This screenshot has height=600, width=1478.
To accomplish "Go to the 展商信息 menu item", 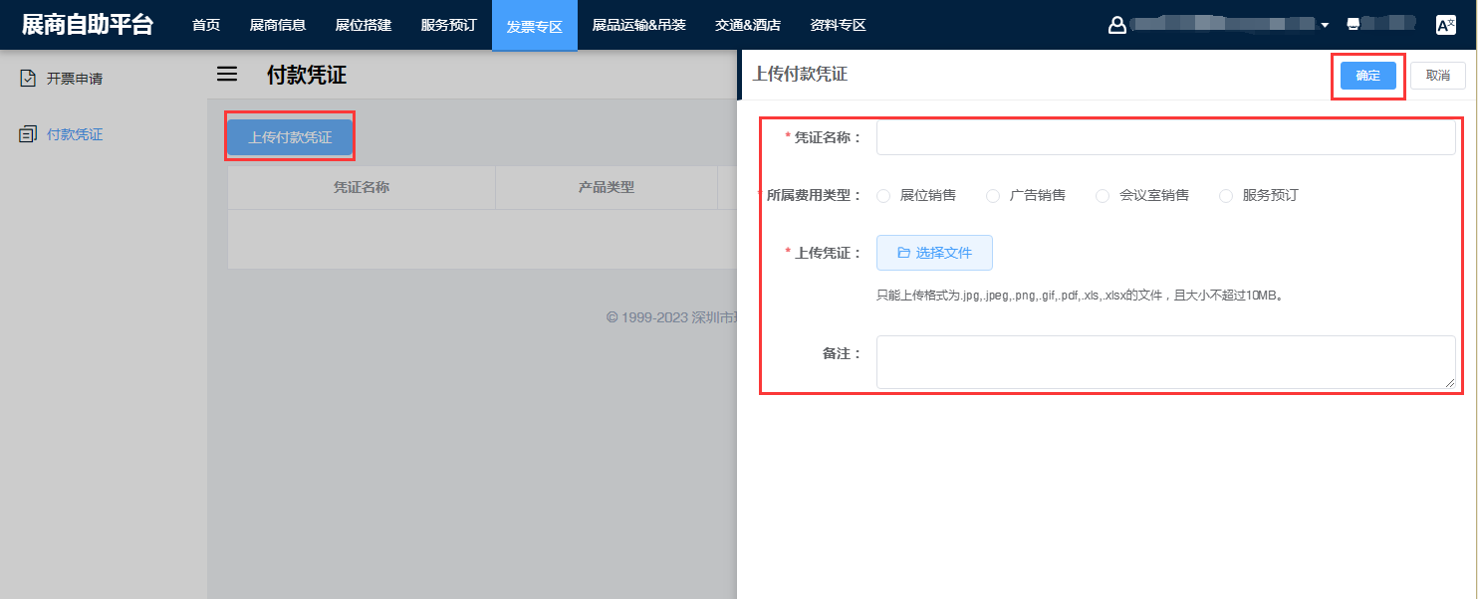I will tap(277, 25).
